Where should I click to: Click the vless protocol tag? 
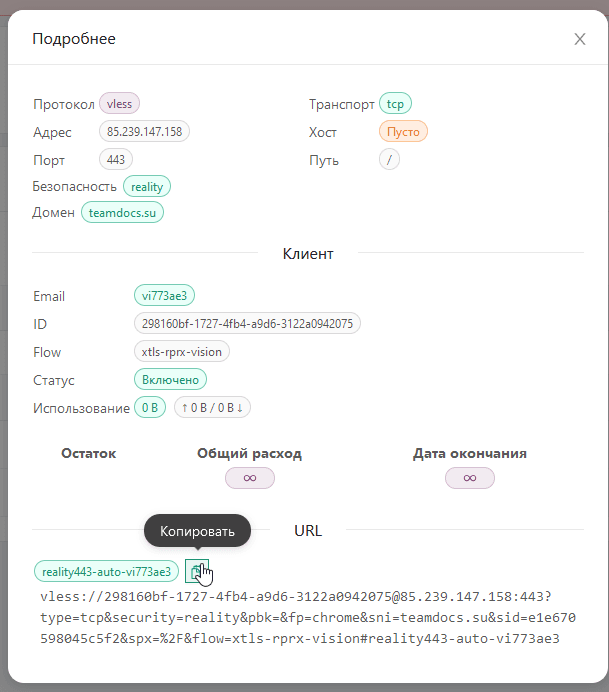click(x=120, y=103)
